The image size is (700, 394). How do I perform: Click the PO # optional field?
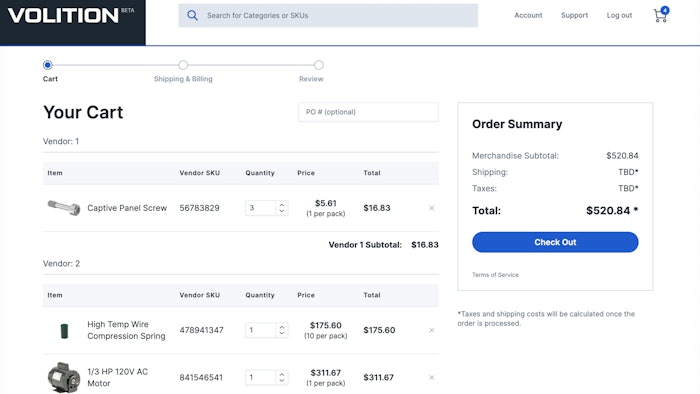click(x=368, y=112)
